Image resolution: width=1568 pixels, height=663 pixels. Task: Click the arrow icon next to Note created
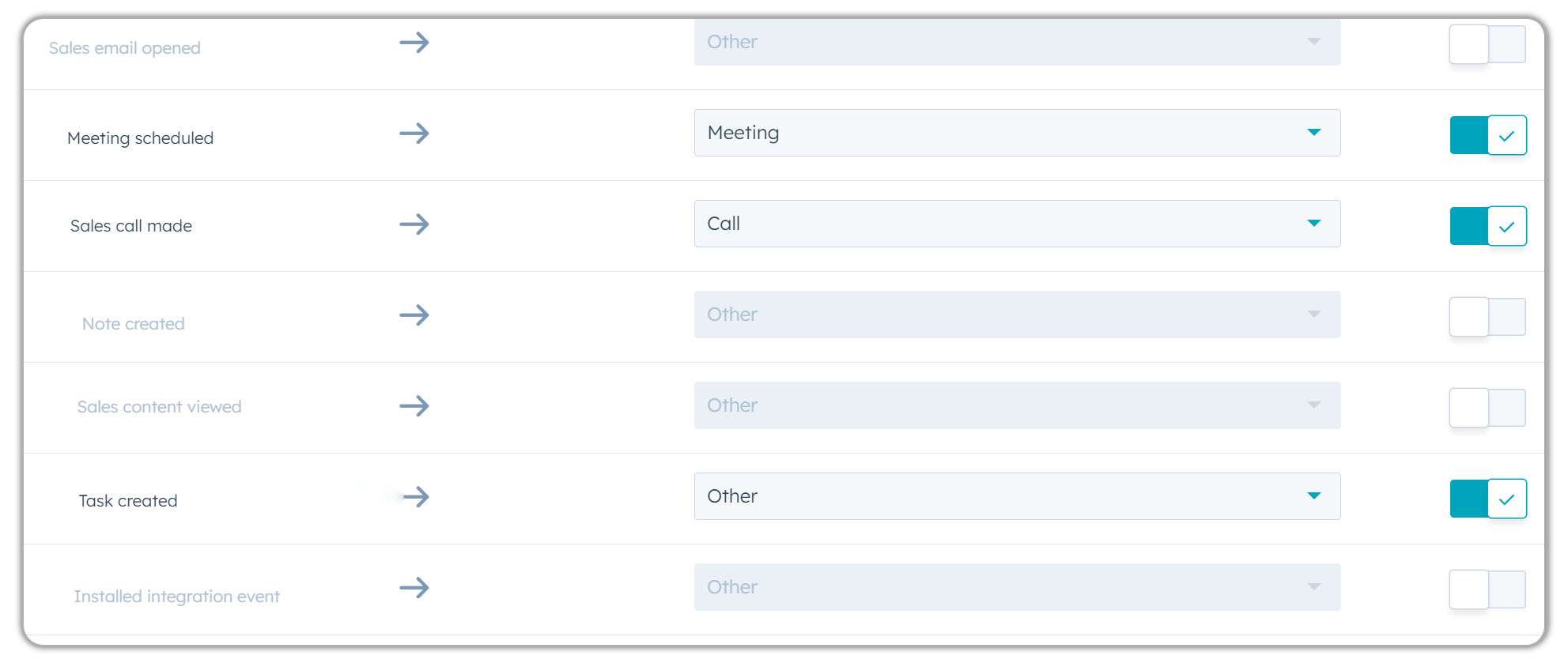pyautogui.click(x=414, y=315)
